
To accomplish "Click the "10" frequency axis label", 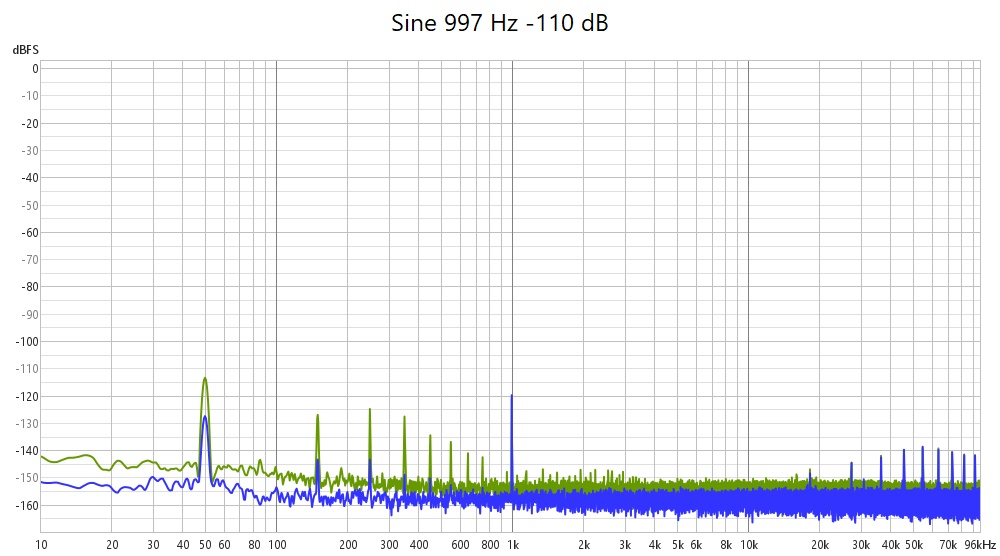I will (x=41, y=545).
